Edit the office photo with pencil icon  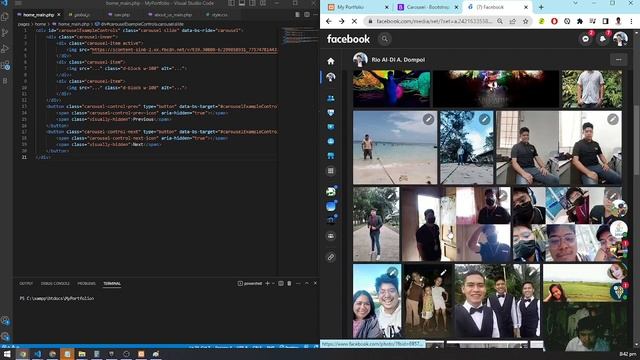613,119
